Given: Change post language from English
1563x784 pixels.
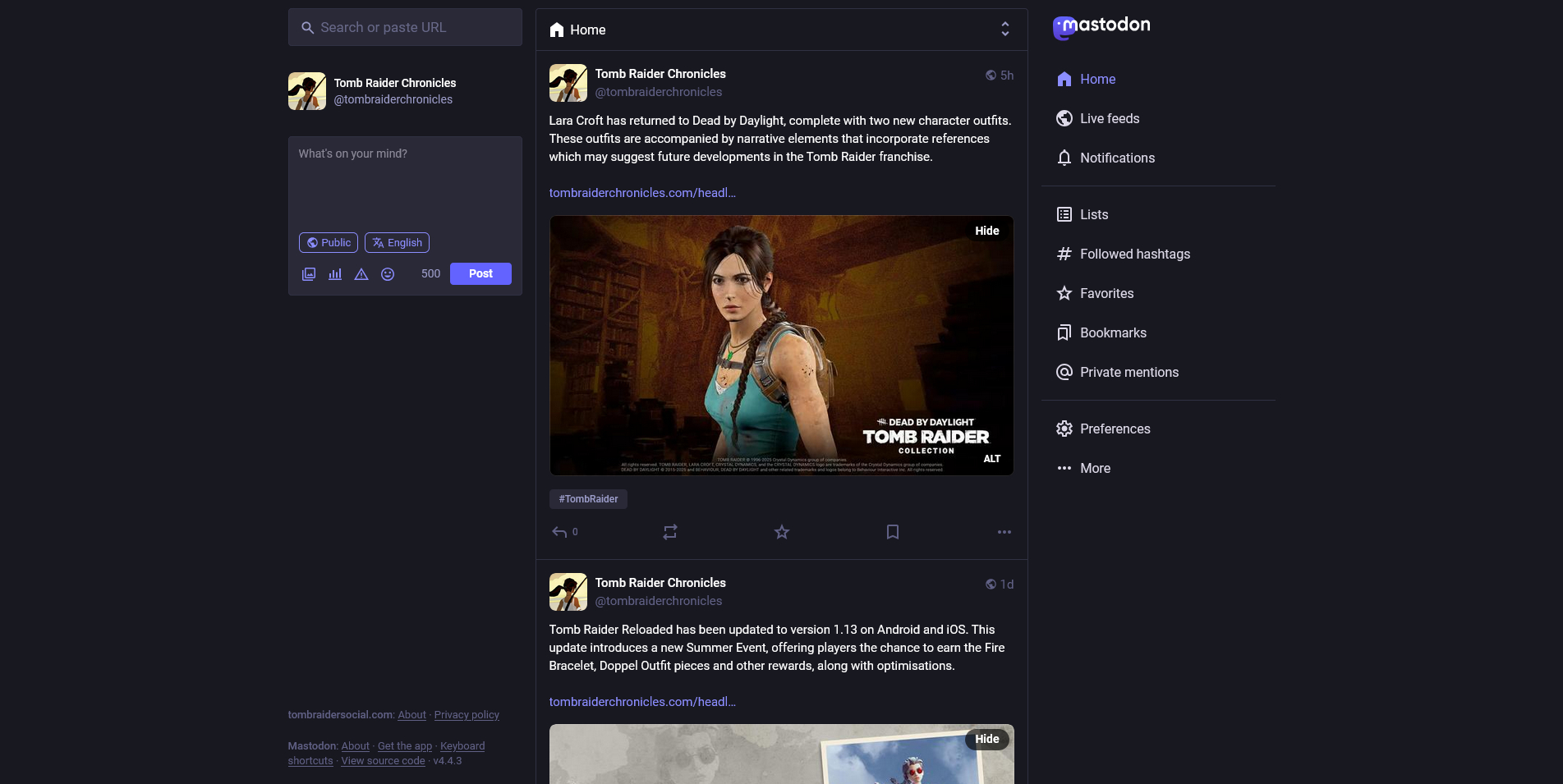Looking at the screenshot, I should 397,243.
